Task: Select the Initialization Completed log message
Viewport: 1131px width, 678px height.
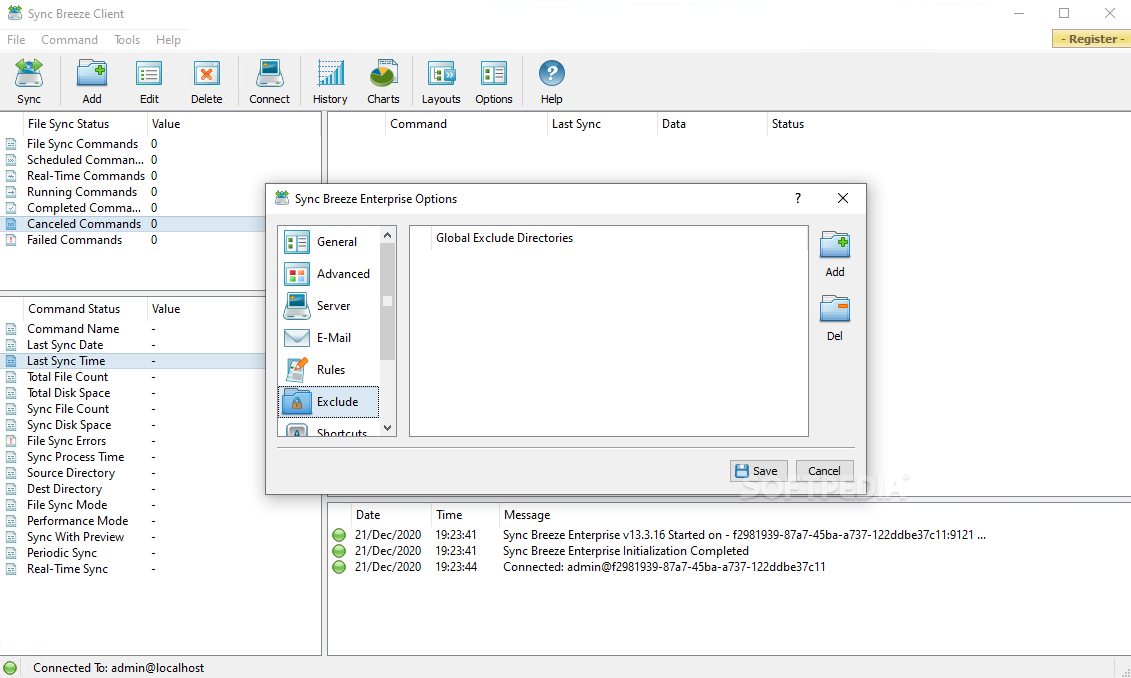Action: pyautogui.click(x=625, y=551)
